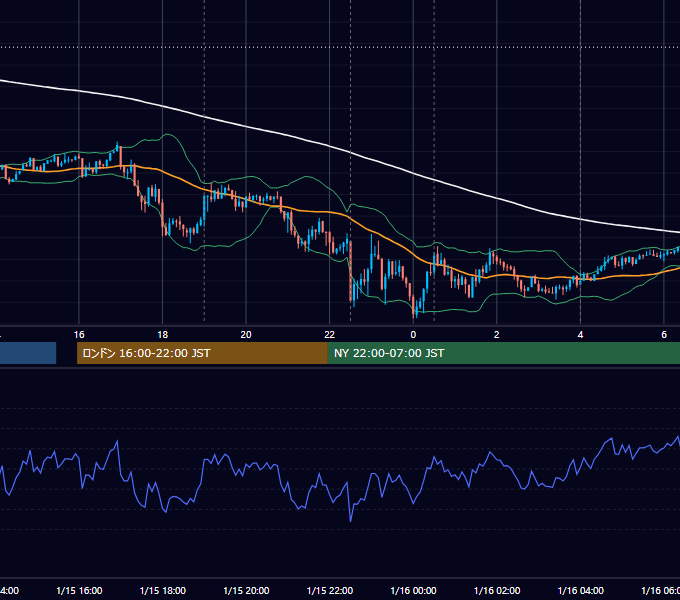
Task: Click the 1/15 18:00 time label
Action: [x=163, y=590]
